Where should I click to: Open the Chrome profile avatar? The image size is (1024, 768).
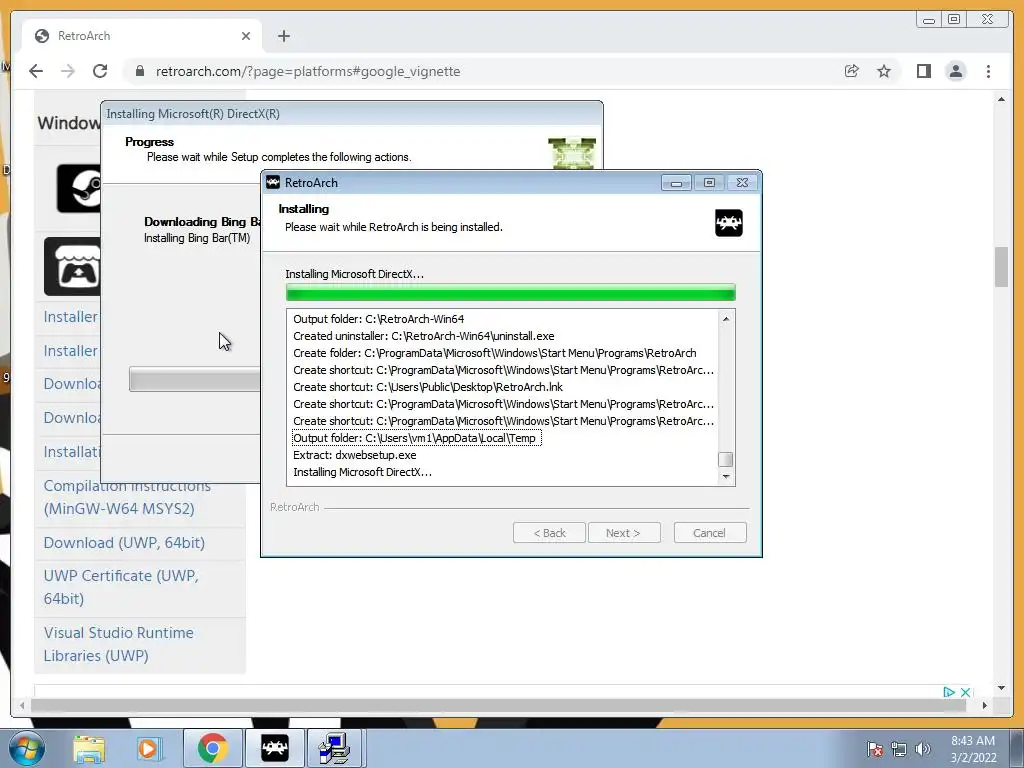click(x=956, y=71)
